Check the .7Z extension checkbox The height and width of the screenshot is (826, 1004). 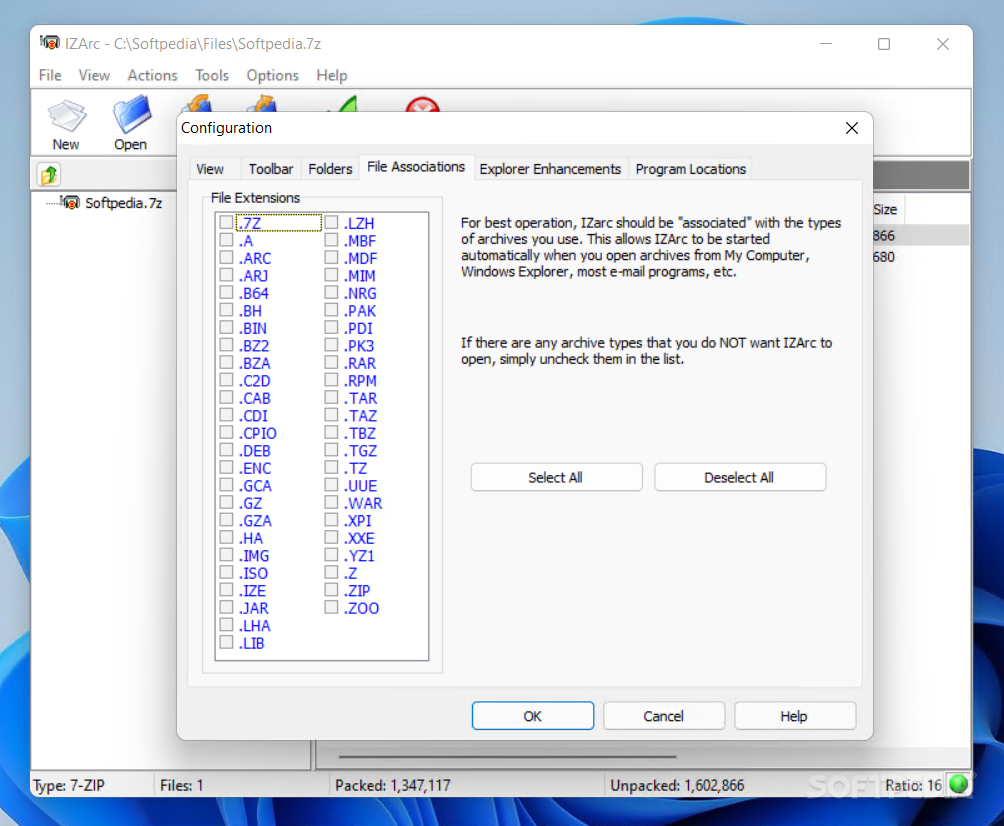tap(226, 223)
